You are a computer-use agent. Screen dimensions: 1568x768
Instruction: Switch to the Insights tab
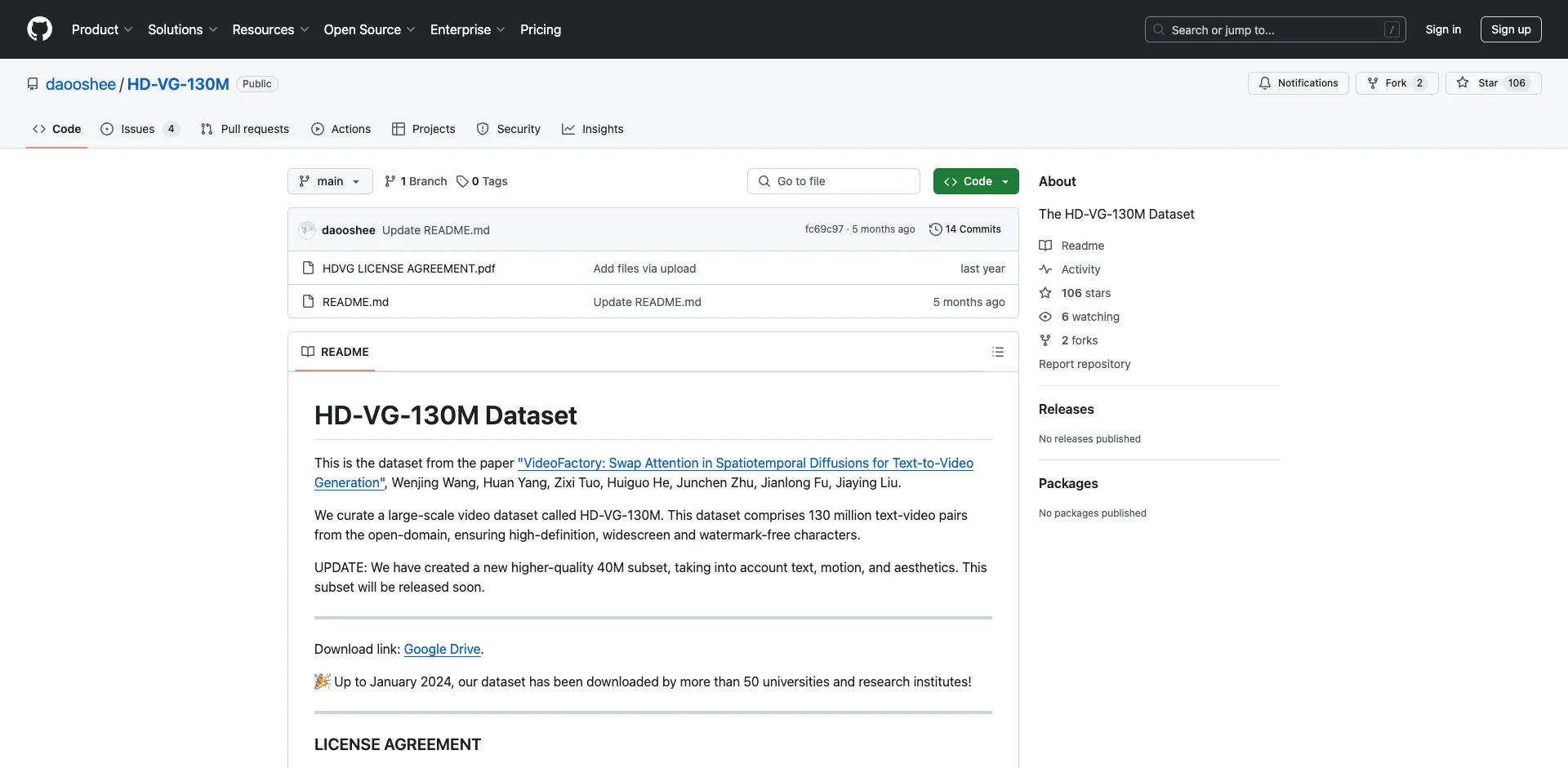coord(593,129)
